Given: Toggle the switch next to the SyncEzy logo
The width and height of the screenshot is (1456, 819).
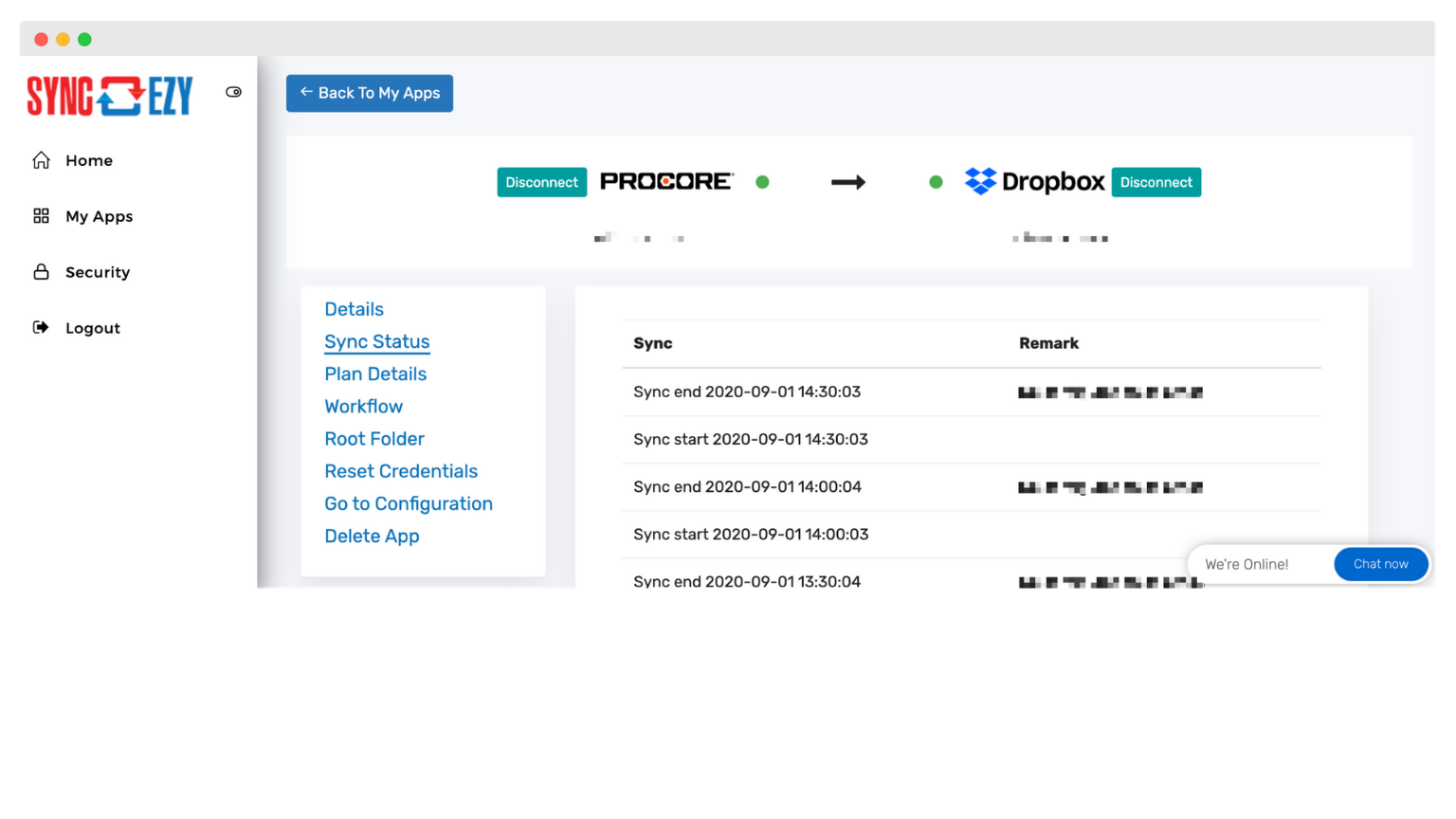Looking at the screenshot, I should point(233,91).
